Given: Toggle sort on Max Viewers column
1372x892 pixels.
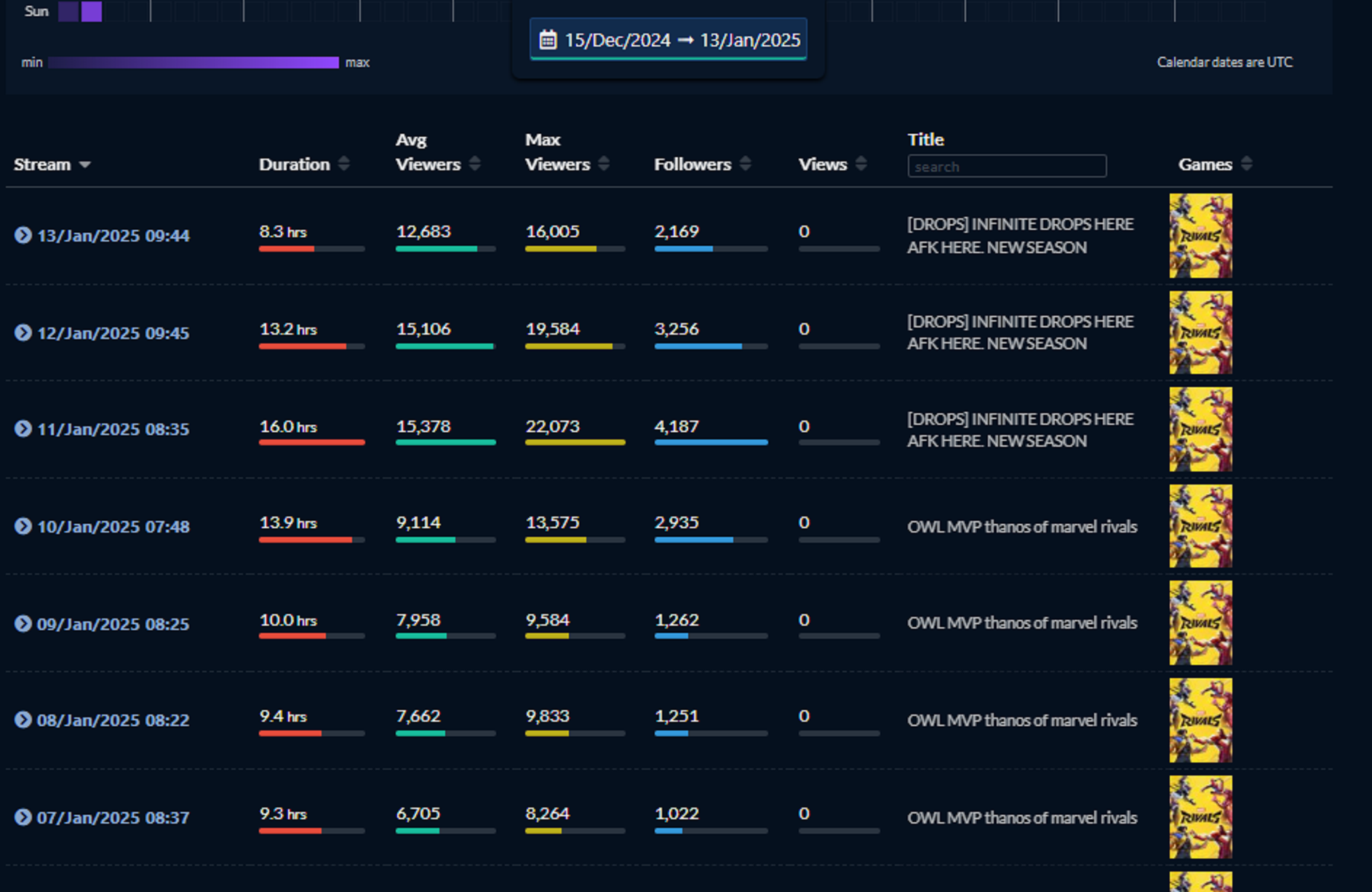Looking at the screenshot, I should click(x=604, y=164).
